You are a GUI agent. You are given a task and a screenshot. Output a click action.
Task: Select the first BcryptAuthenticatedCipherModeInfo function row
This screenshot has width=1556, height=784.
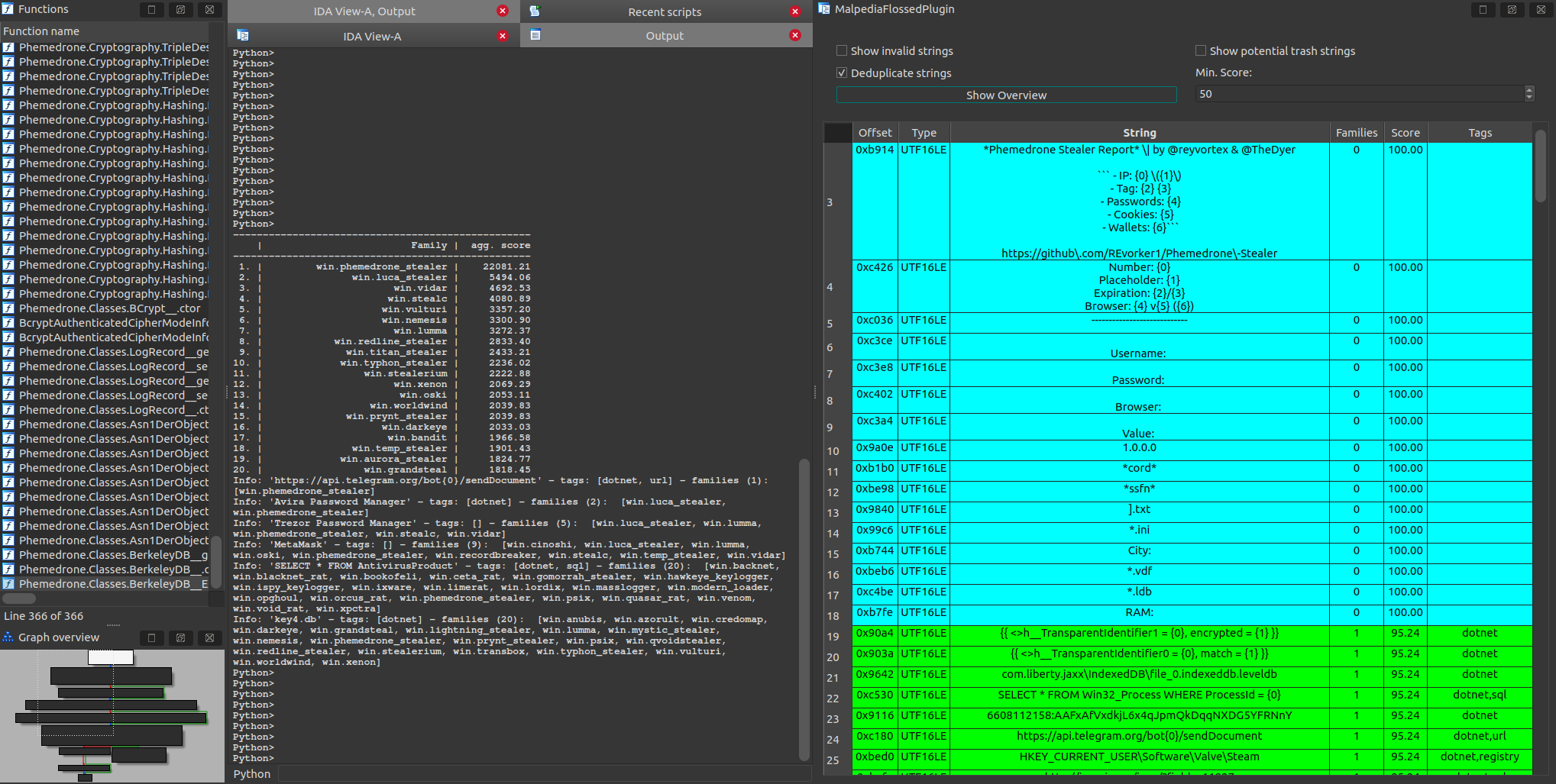coord(105,323)
